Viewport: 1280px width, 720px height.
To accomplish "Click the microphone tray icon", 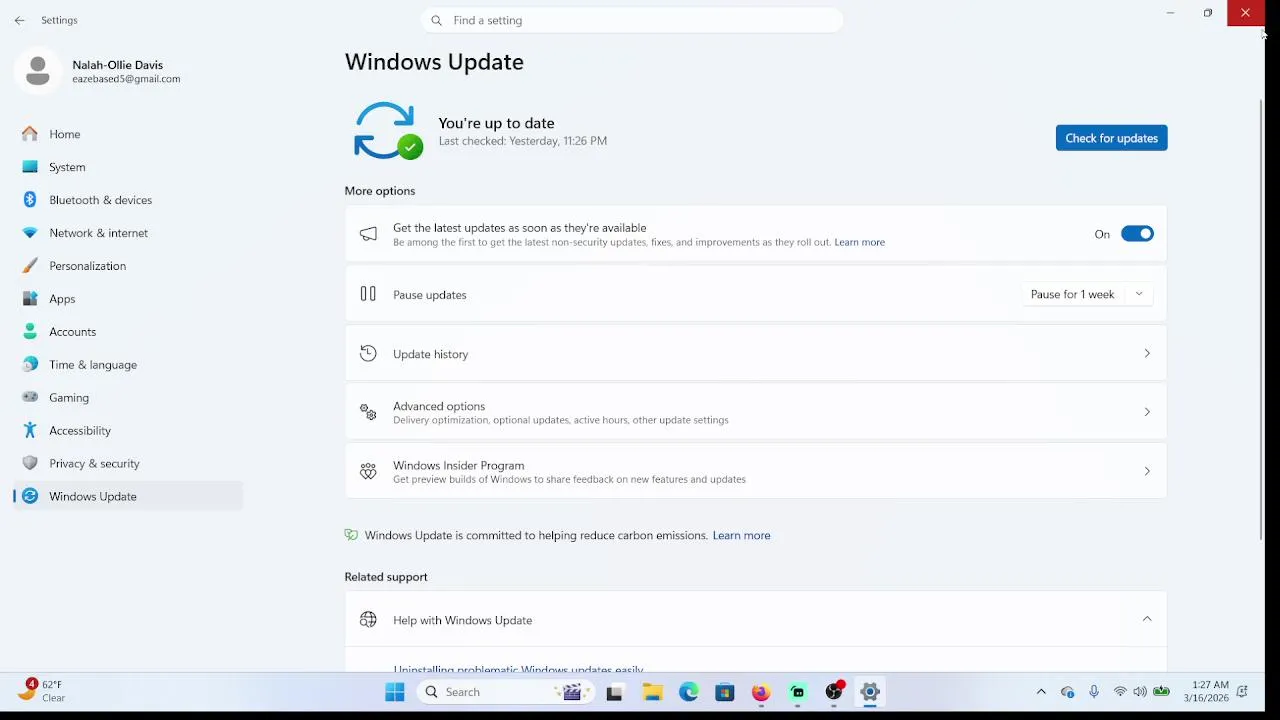I will pos(1094,692).
